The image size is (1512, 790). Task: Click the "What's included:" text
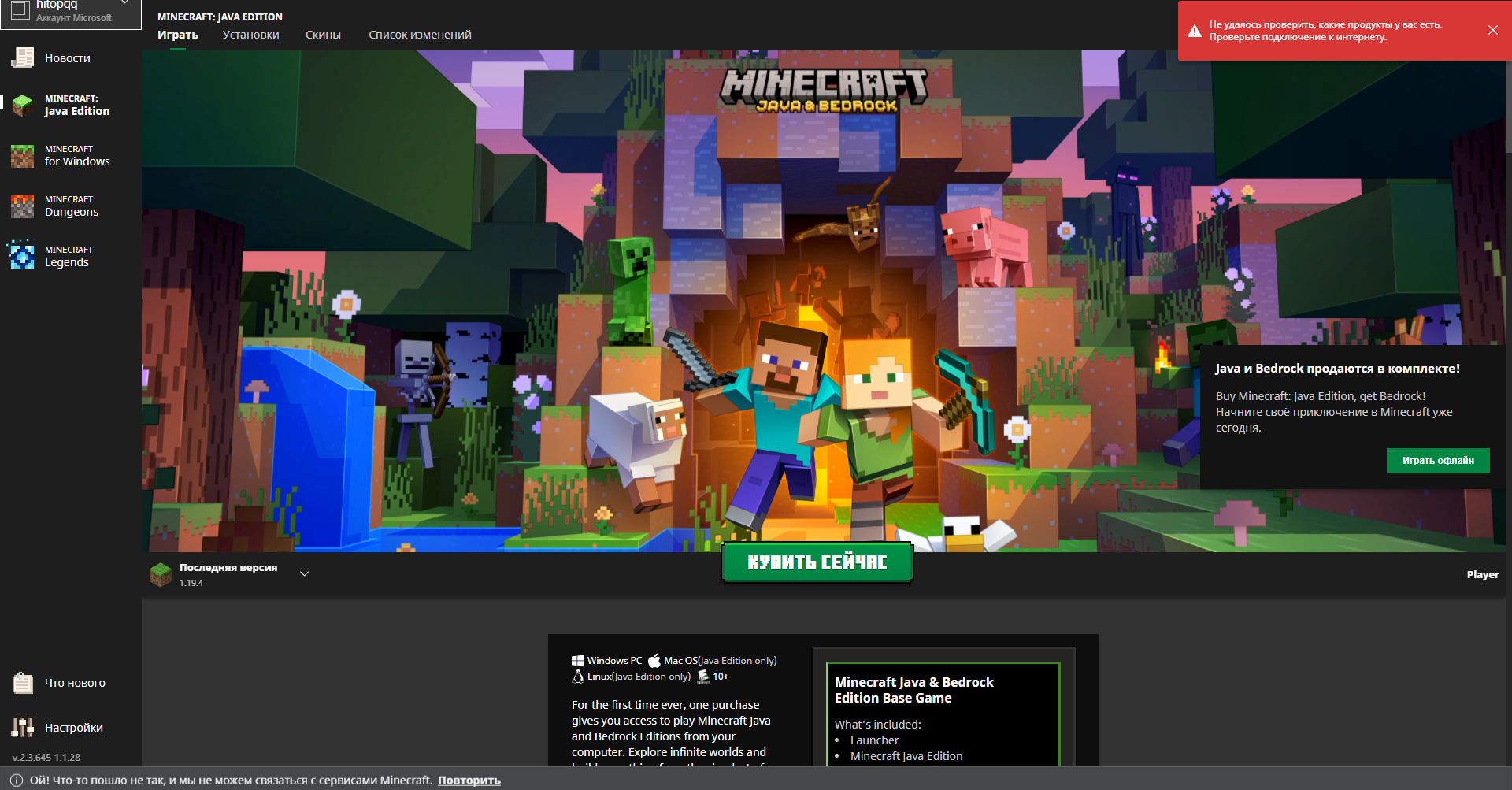point(877,725)
